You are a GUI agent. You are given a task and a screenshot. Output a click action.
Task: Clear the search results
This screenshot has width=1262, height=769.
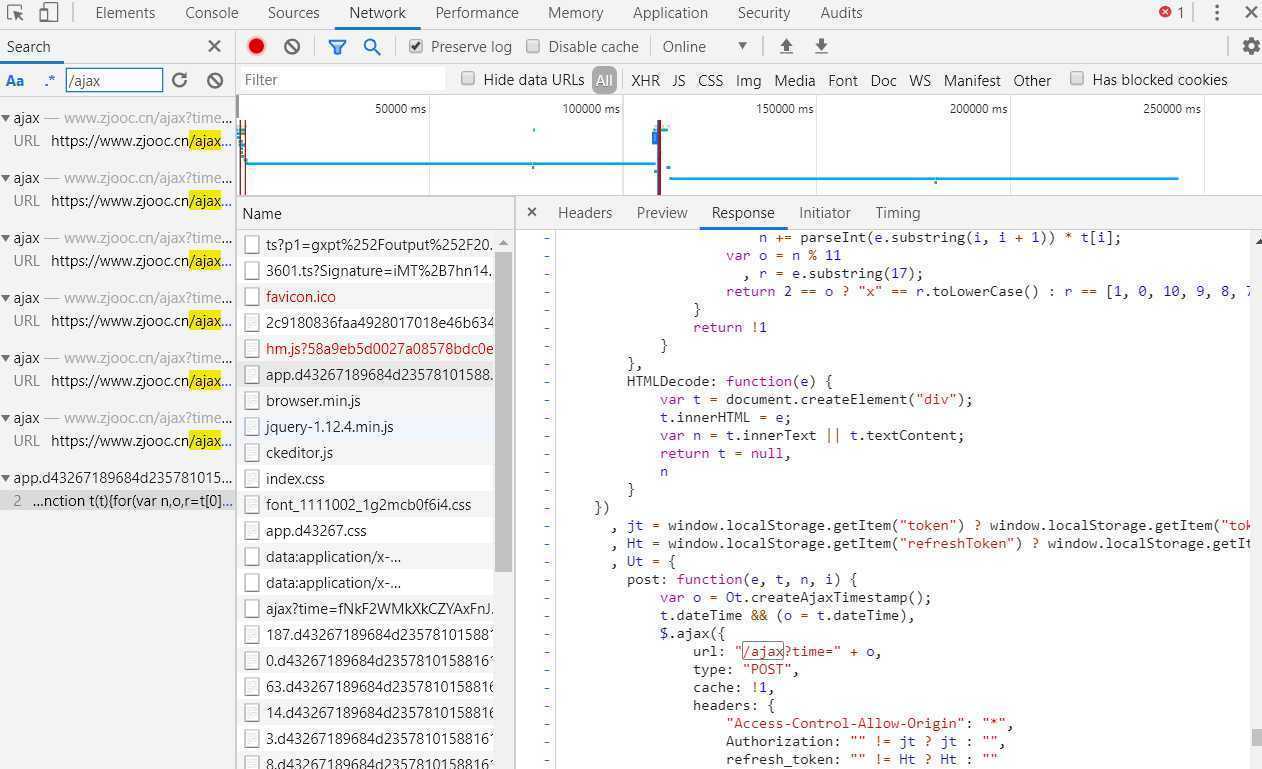215,80
